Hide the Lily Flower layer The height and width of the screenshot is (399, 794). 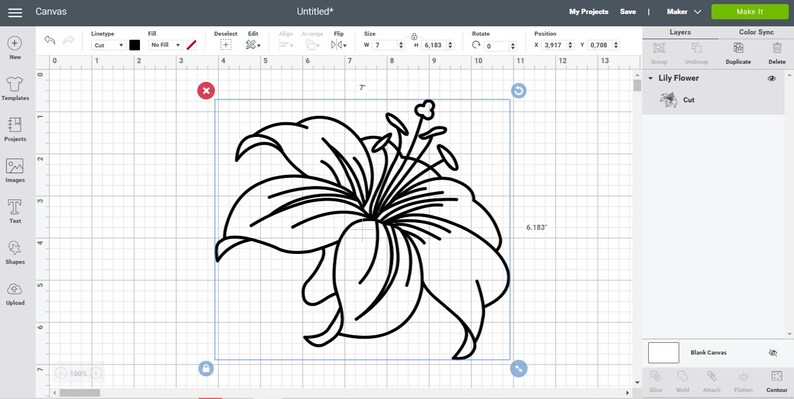coord(772,78)
